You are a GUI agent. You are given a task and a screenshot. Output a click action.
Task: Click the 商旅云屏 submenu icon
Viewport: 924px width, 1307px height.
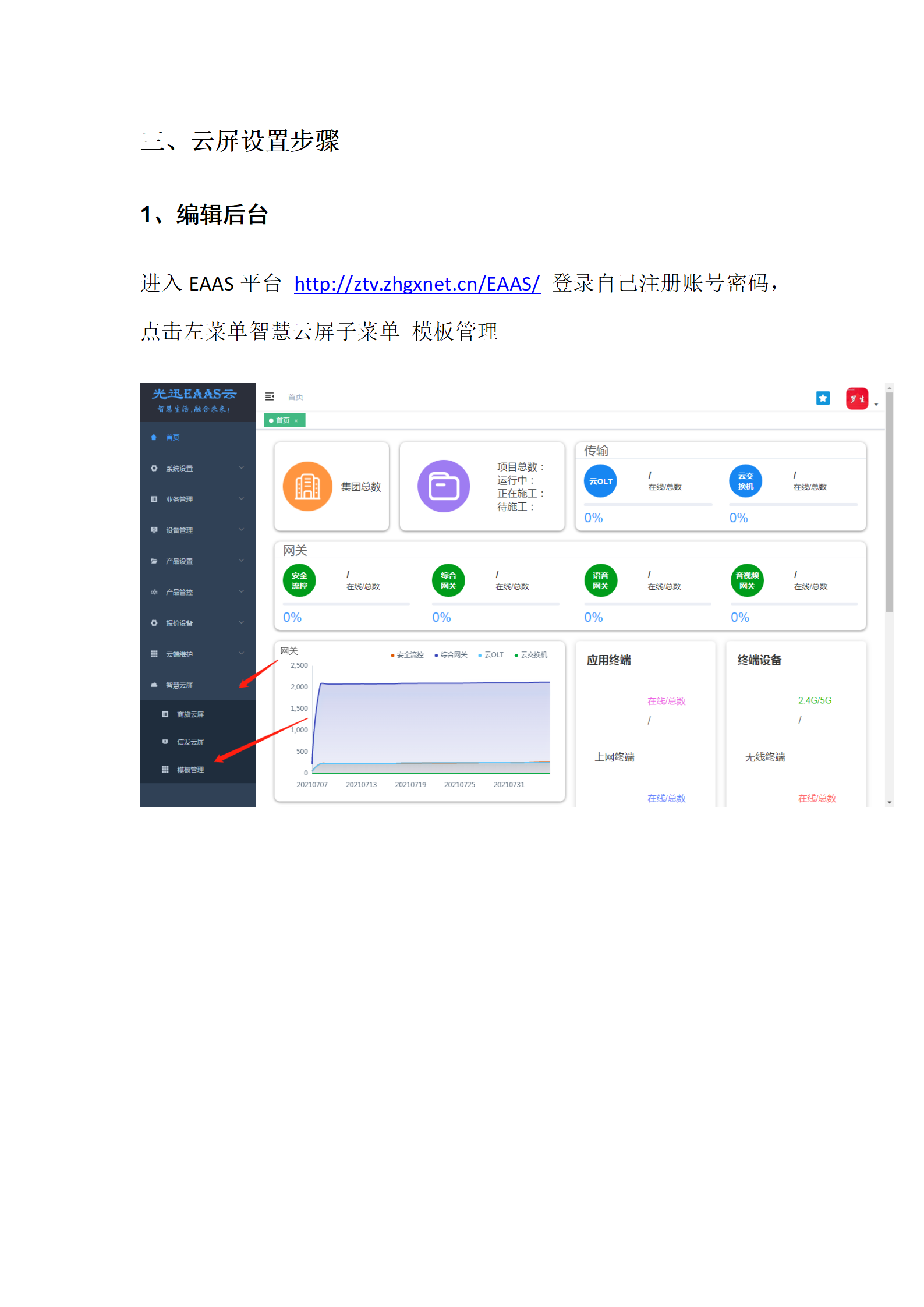click(x=165, y=714)
